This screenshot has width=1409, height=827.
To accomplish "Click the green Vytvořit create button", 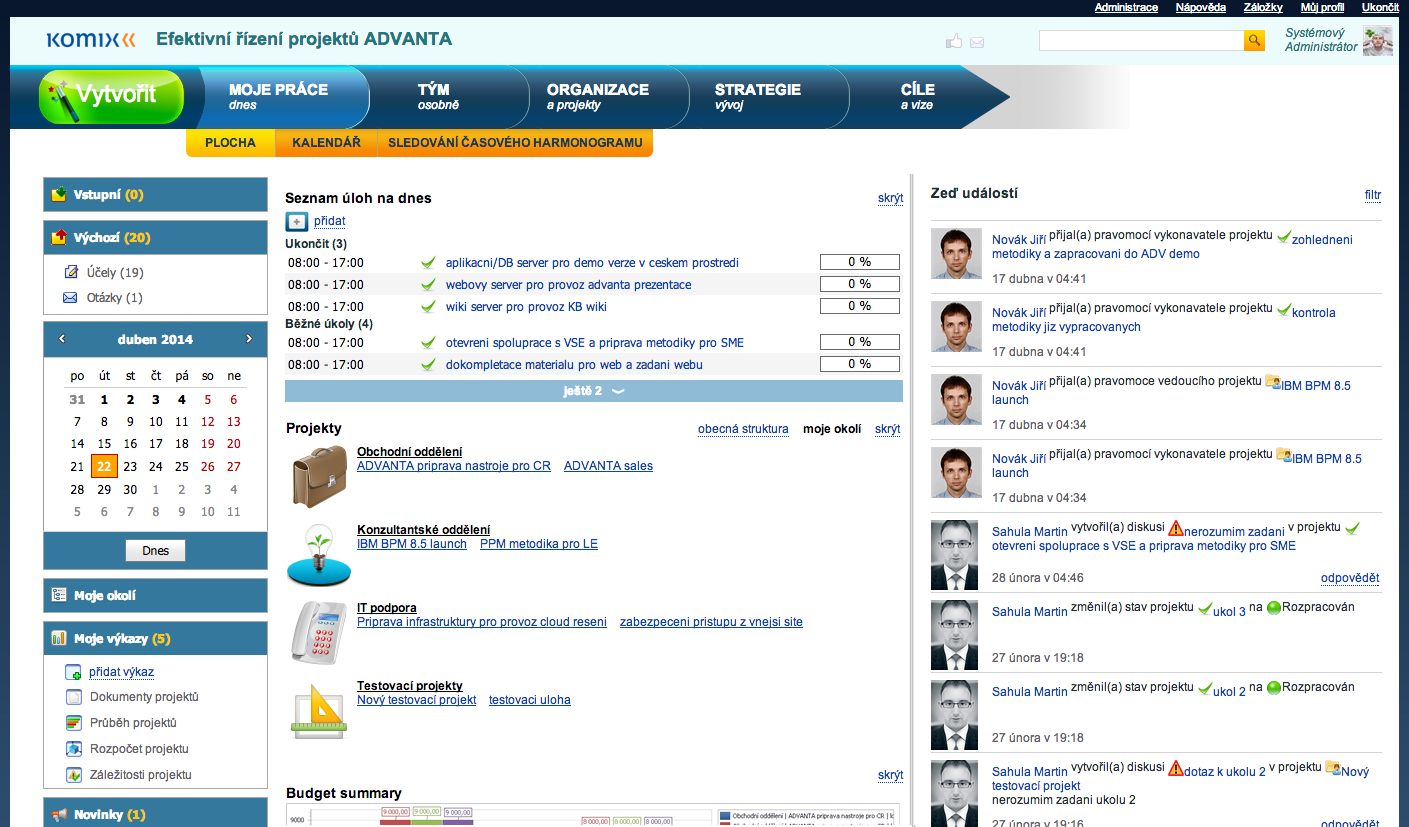I will click(x=112, y=96).
